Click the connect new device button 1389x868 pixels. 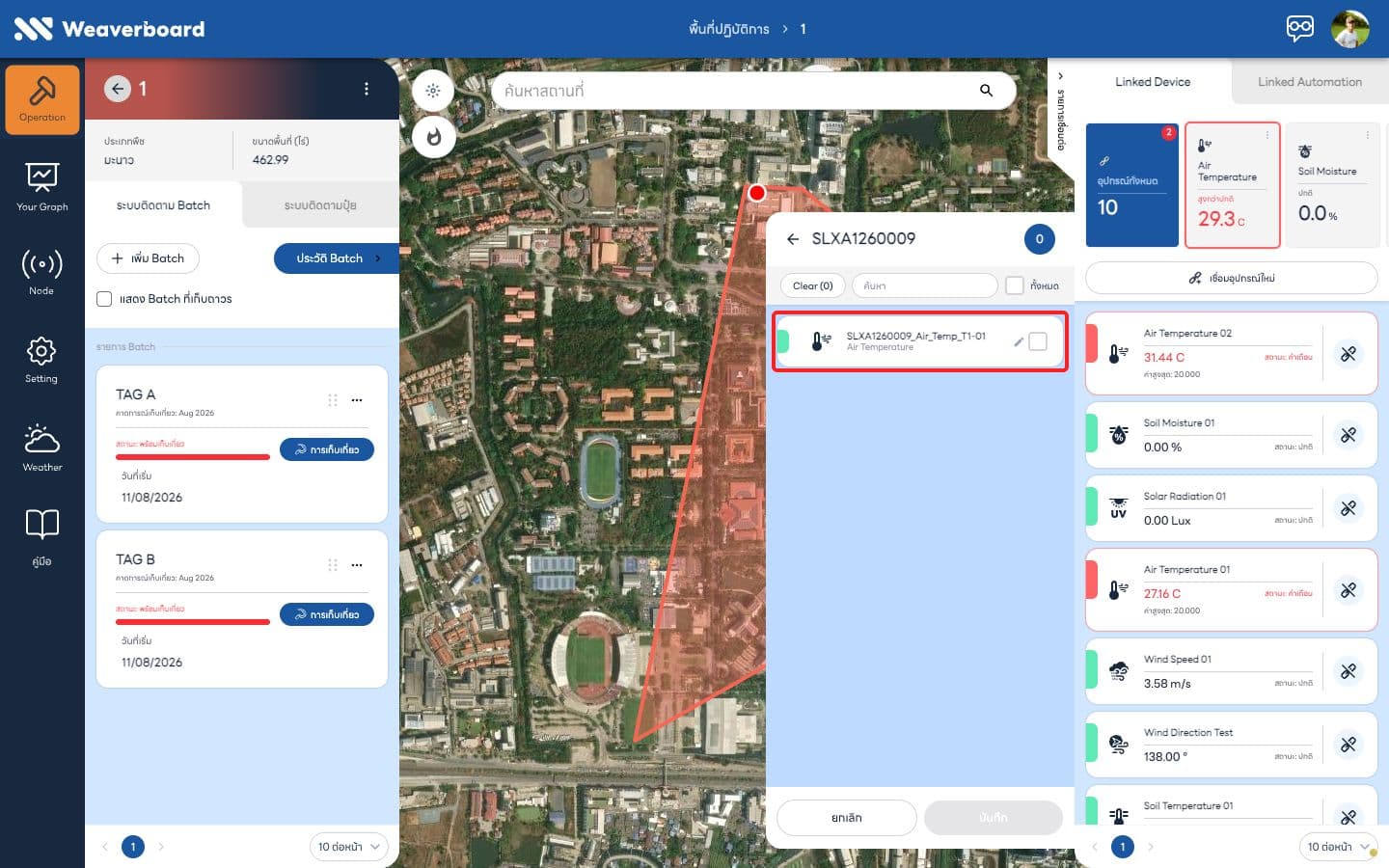pyautogui.click(x=1232, y=278)
